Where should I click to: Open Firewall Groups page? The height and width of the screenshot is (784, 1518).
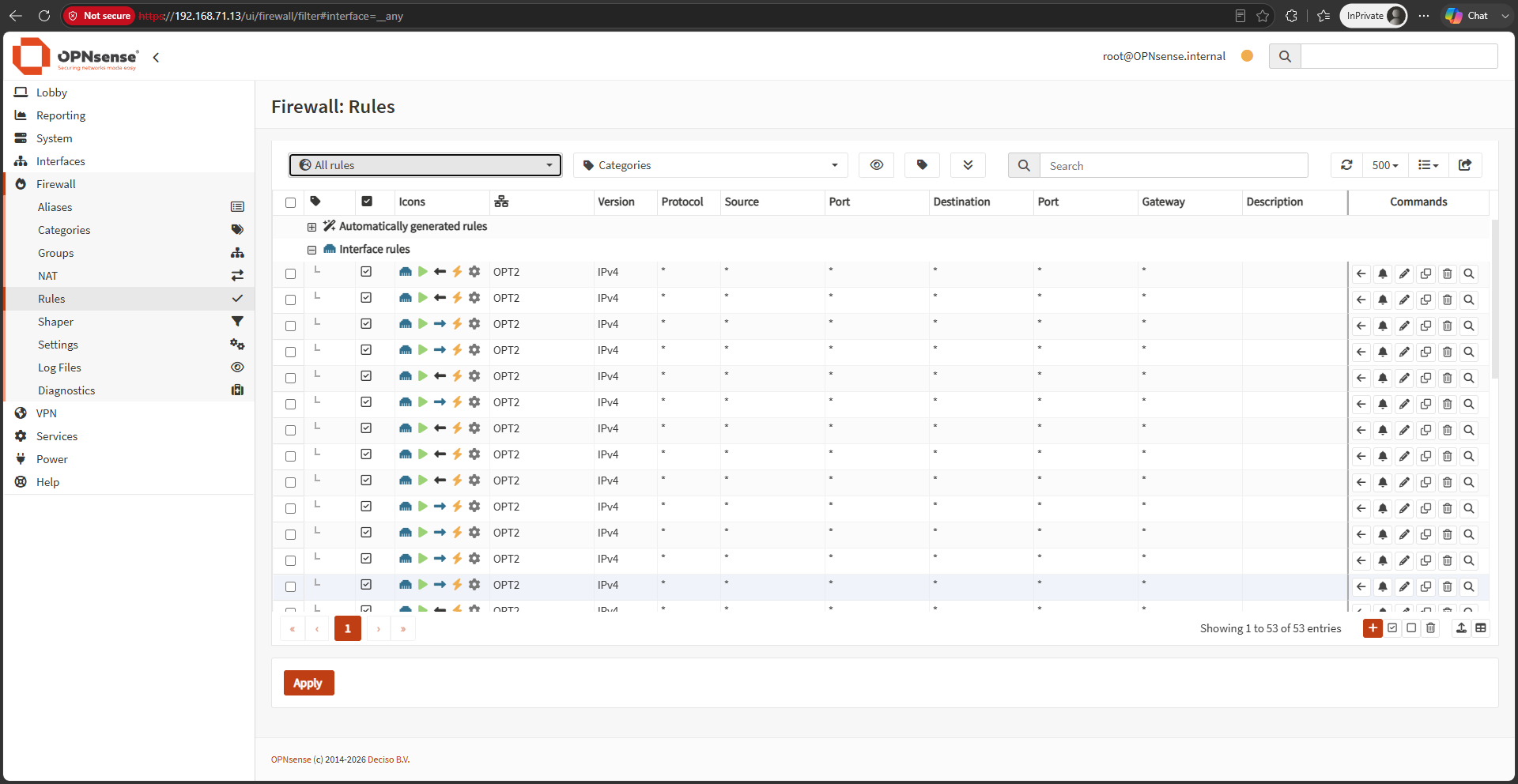tap(55, 253)
